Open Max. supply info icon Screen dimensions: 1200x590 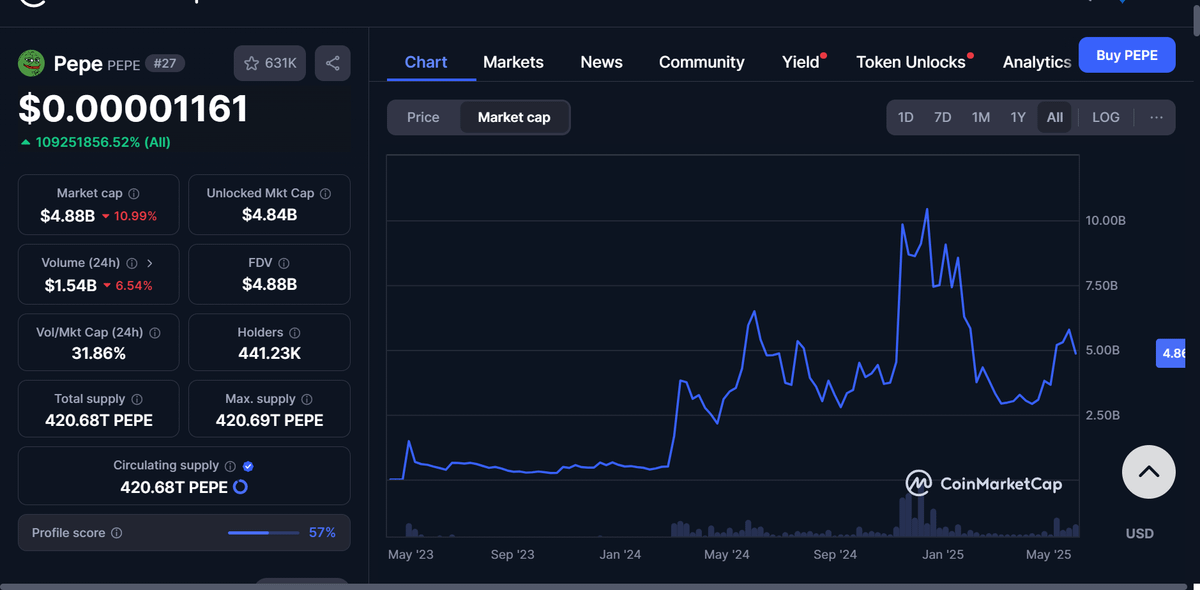307,399
